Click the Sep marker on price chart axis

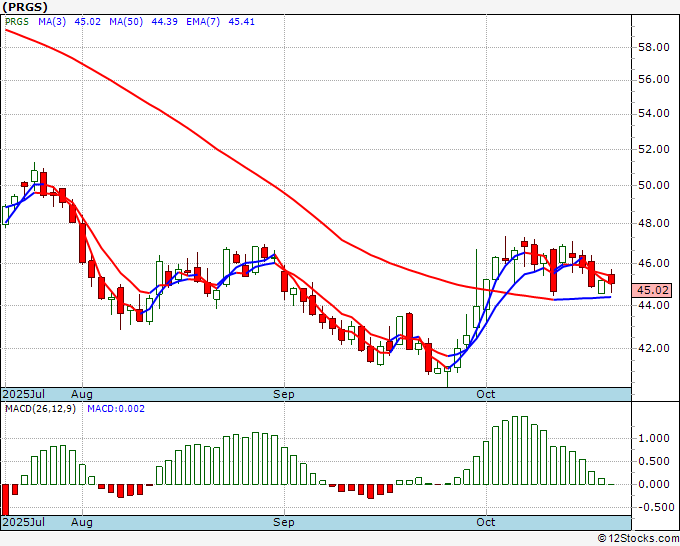(x=285, y=394)
